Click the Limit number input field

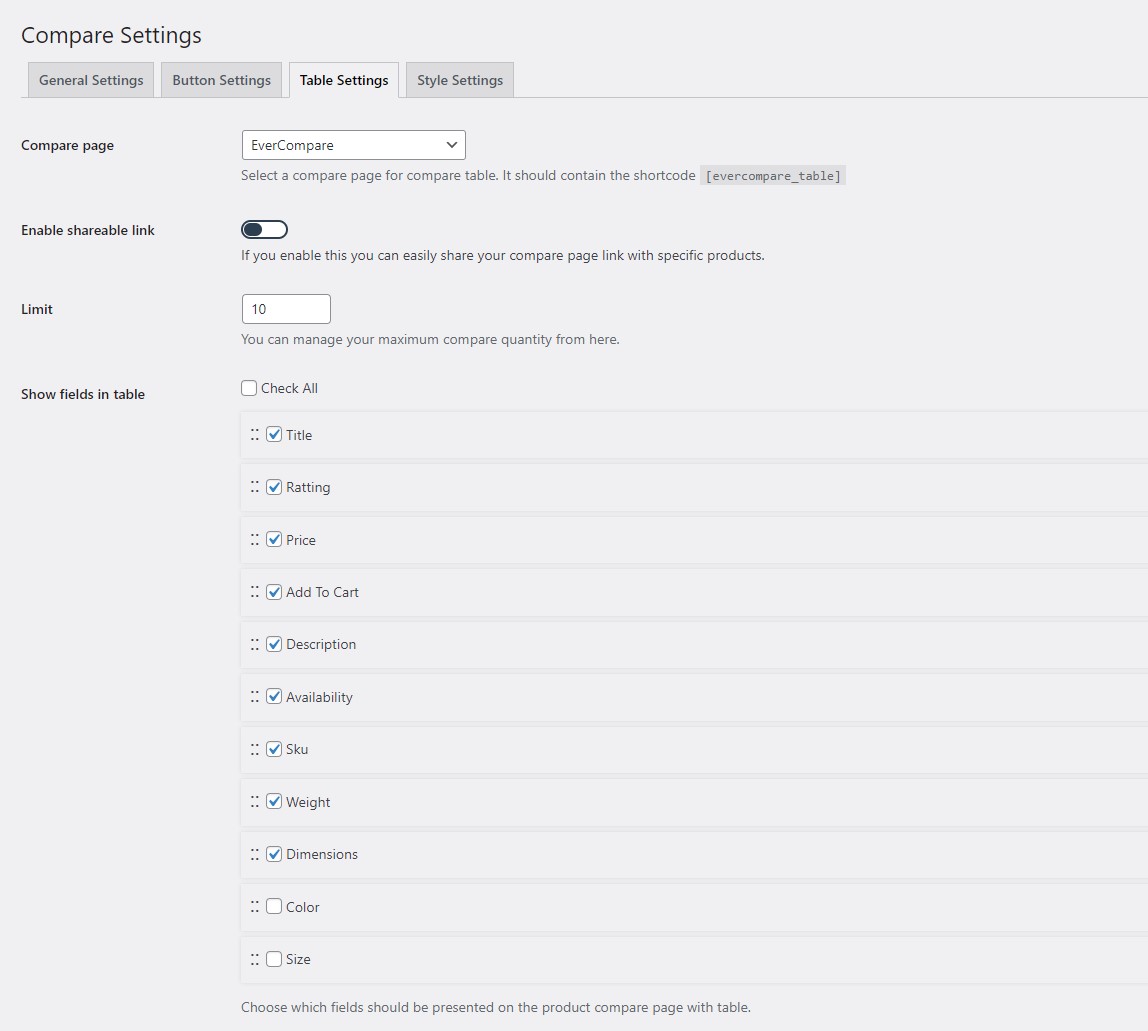(286, 309)
